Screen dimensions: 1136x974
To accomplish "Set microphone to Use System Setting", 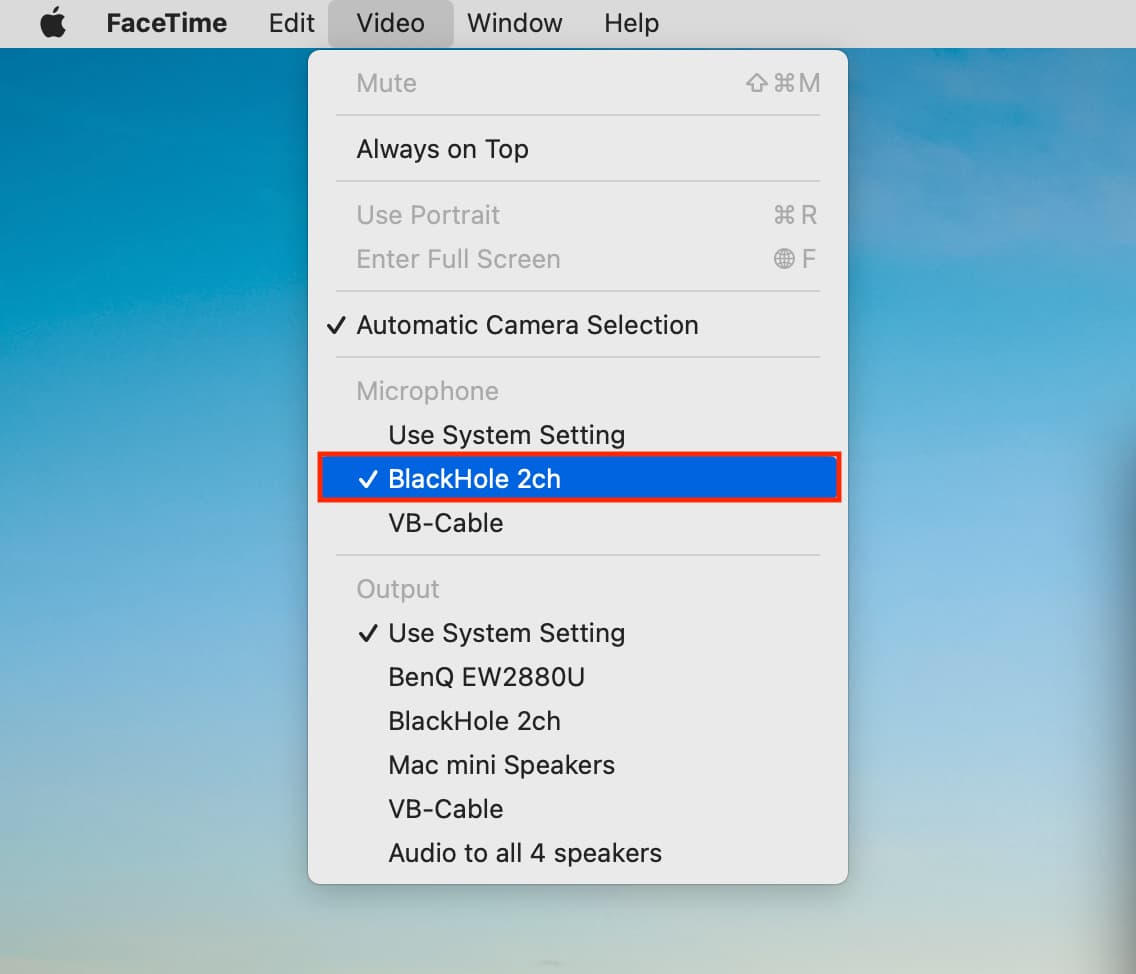I will tap(577, 435).
